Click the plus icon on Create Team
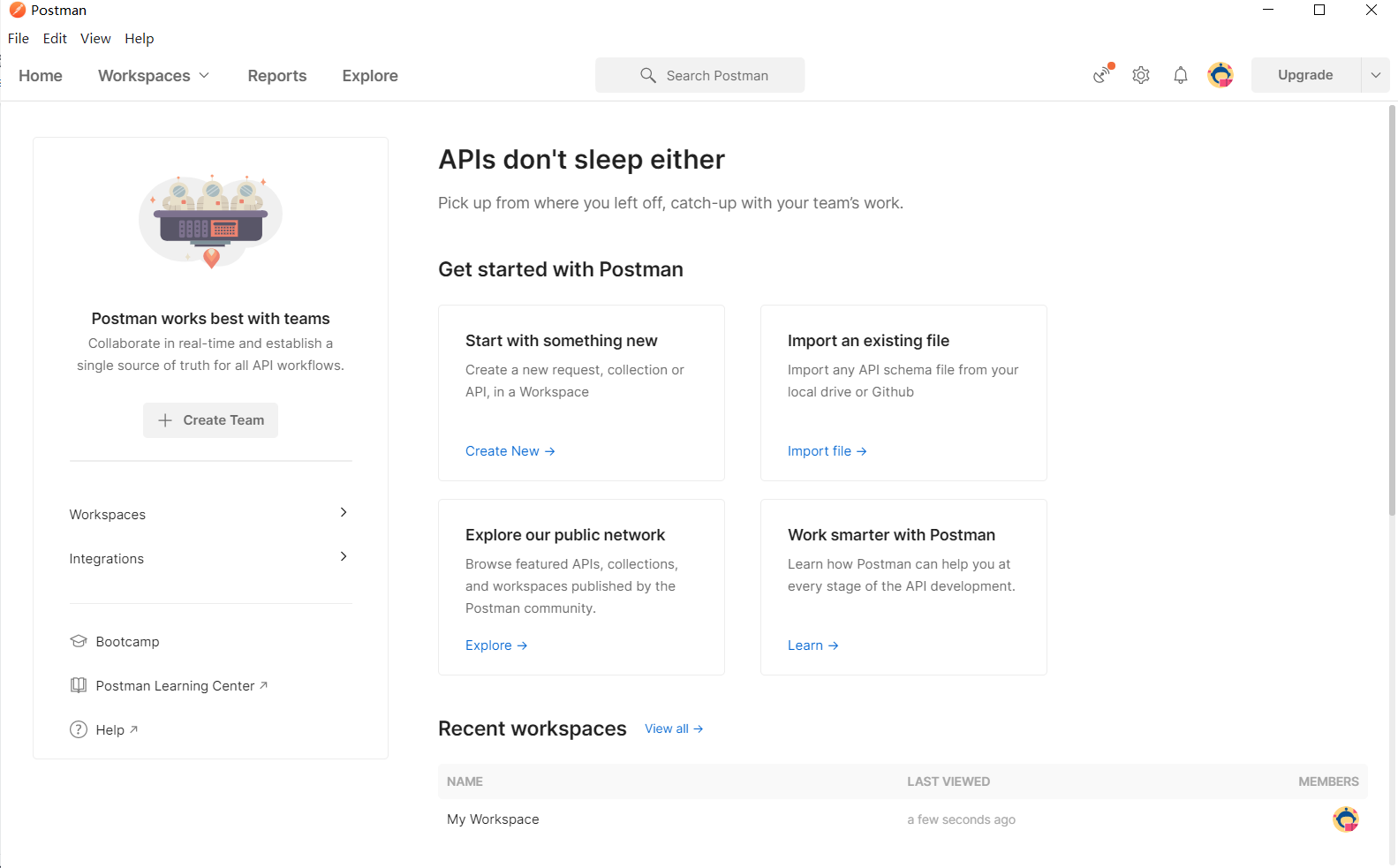The width and height of the screenshot is (1398, 868). [x=165, y=420]
